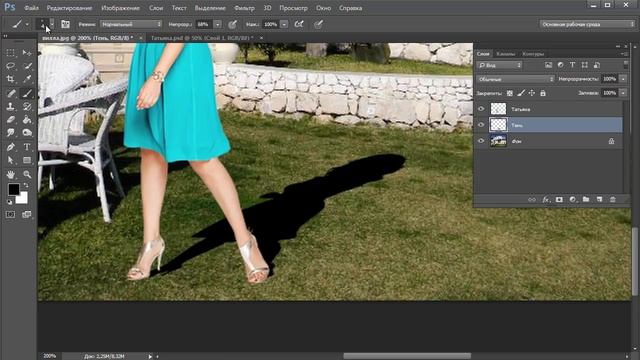
Task: Filter layers by type layers
Action: pos(572,65)
